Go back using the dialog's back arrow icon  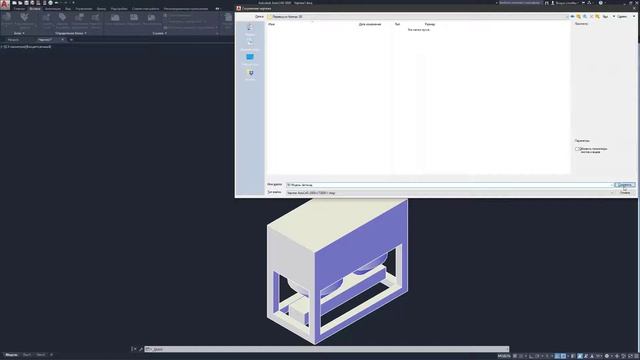pyautogui.click(x=572, y=16)
